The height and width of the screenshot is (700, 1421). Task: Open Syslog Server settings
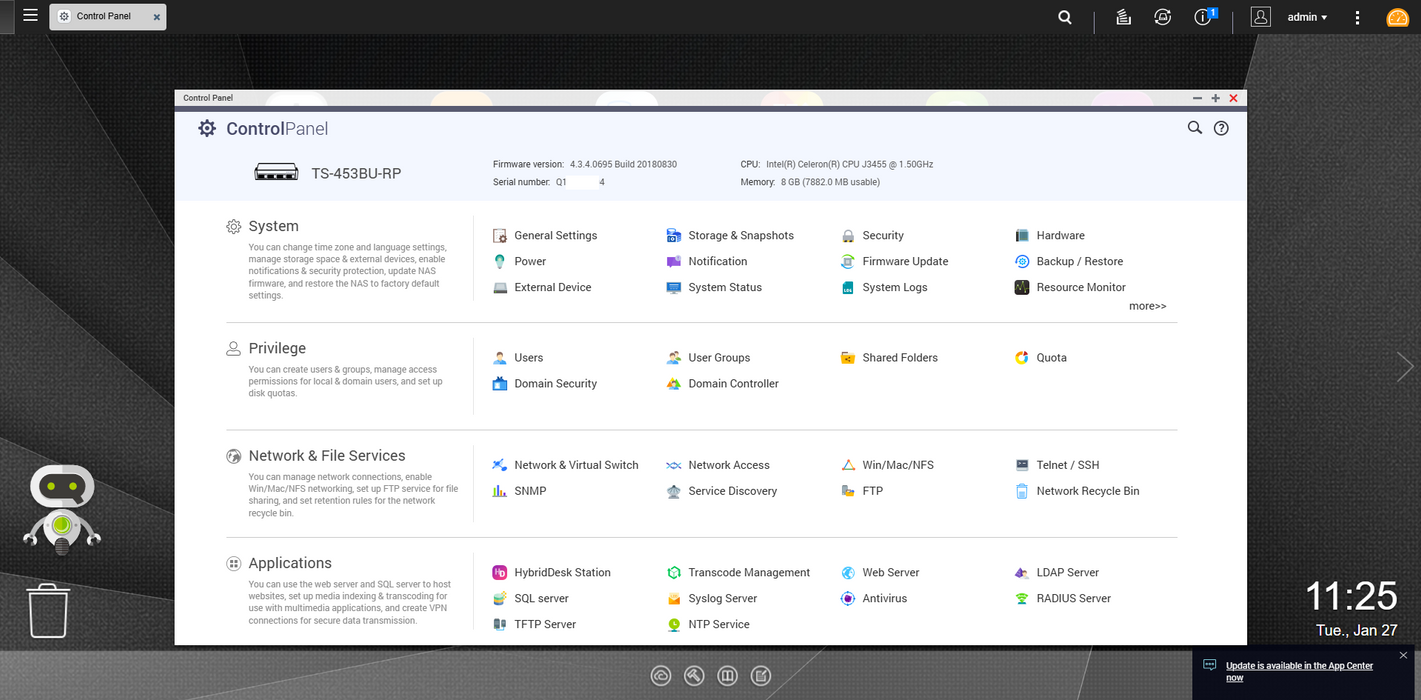712,599
